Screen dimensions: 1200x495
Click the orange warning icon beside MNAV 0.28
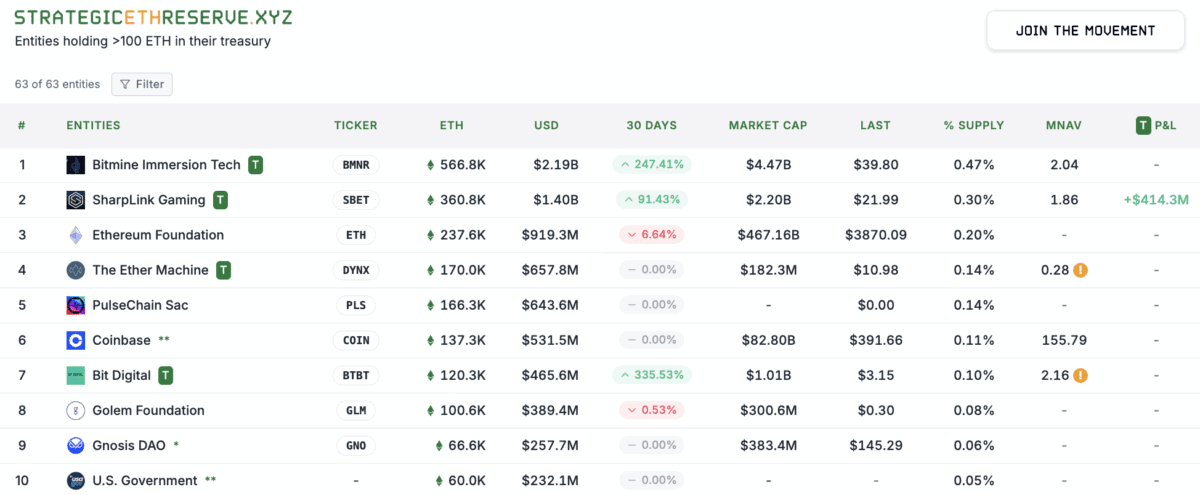(1080, 270)
